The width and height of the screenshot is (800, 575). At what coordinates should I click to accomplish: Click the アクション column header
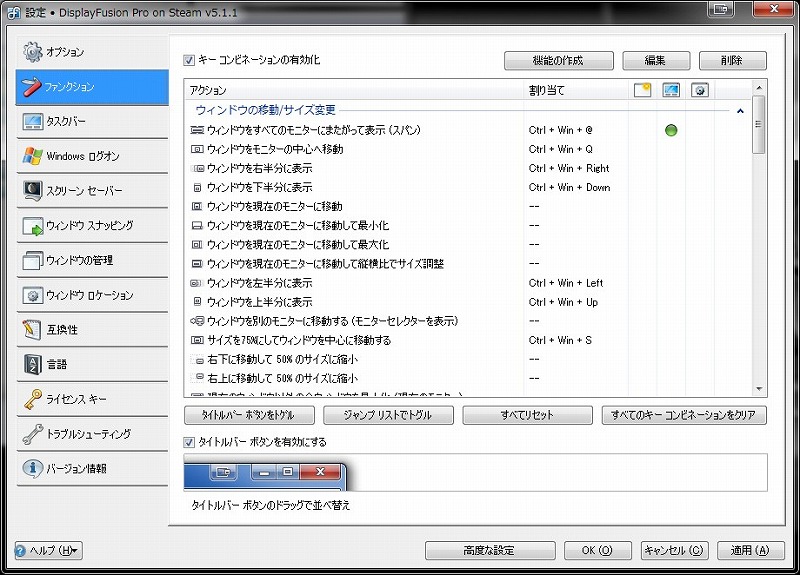[x=354, y=91]
